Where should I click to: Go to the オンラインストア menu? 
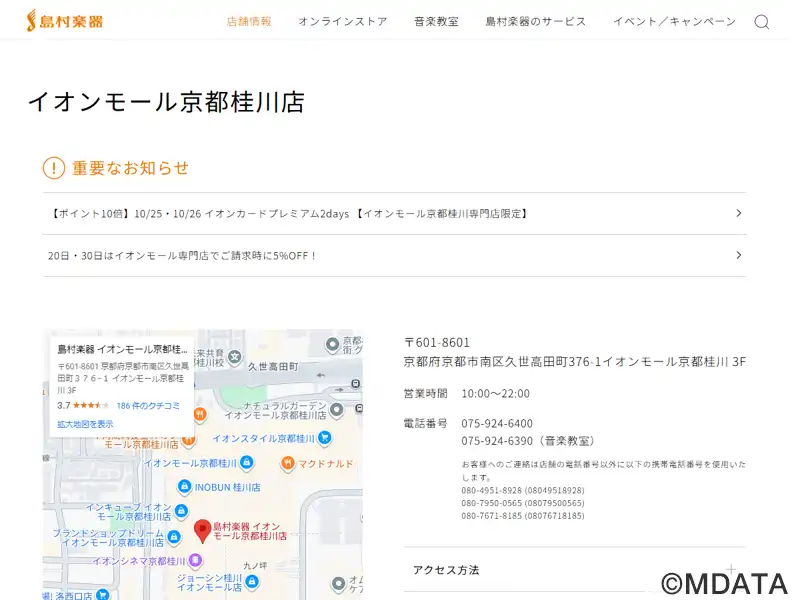coord(342,21)
